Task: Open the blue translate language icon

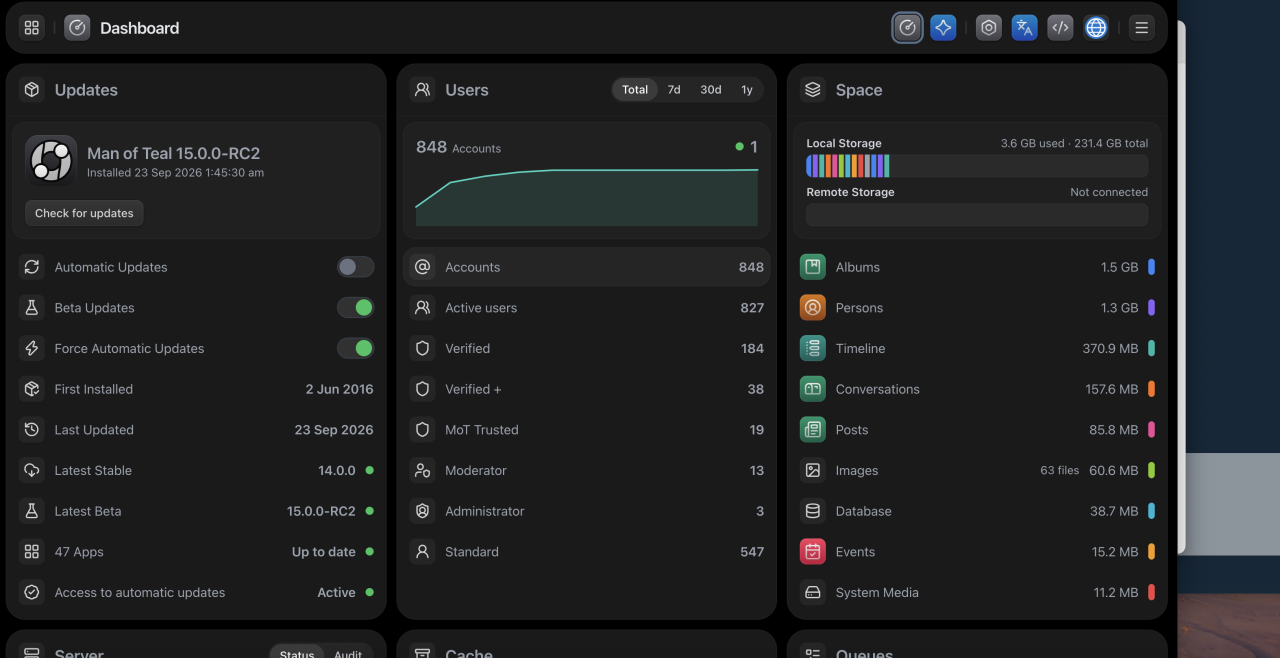Action: pyautogui.click(x=1024, y=28)
